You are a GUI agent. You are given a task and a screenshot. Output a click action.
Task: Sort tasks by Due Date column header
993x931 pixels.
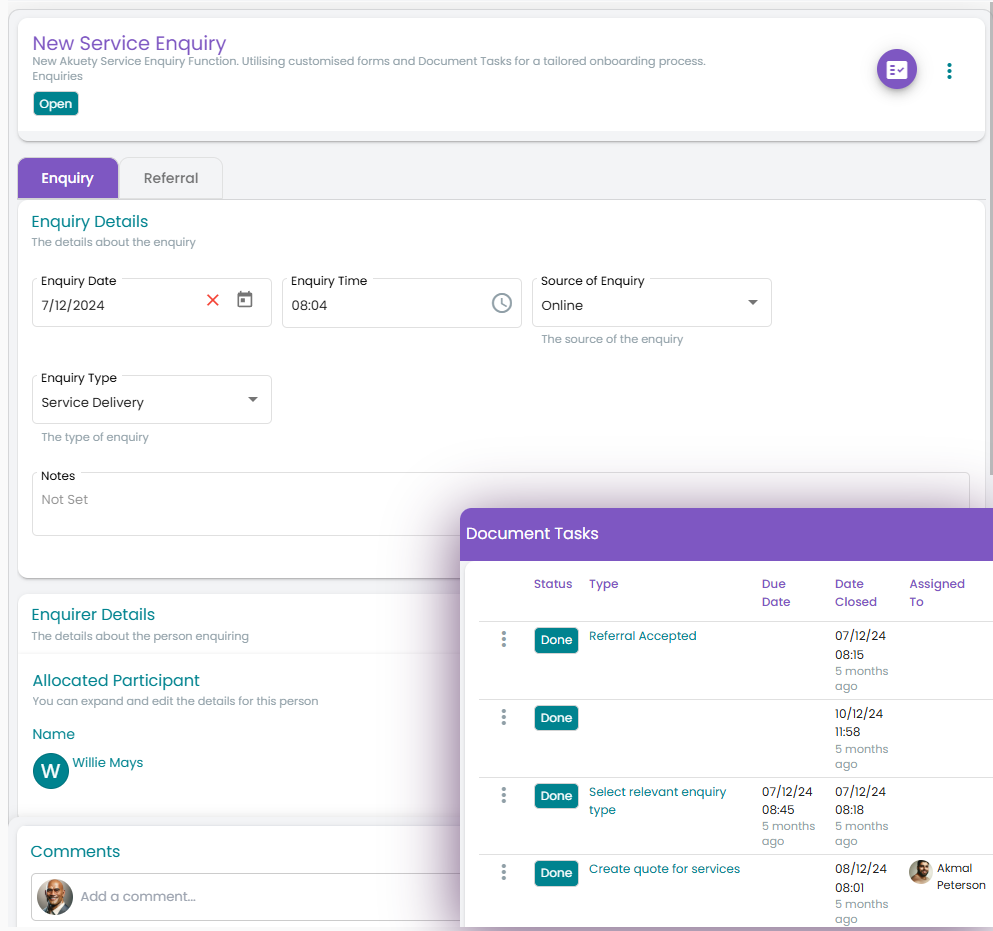pyautogui.click(x=776, y=593)
